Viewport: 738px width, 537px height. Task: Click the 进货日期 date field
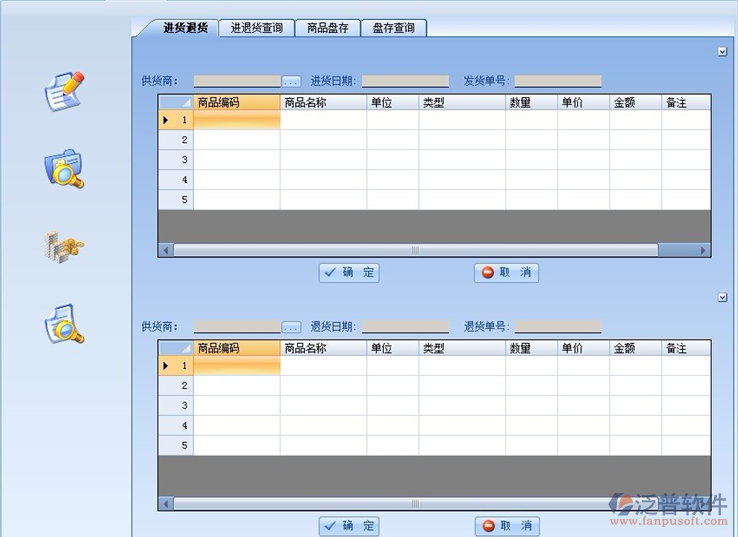pyautogui.click(x=405, y=81)
